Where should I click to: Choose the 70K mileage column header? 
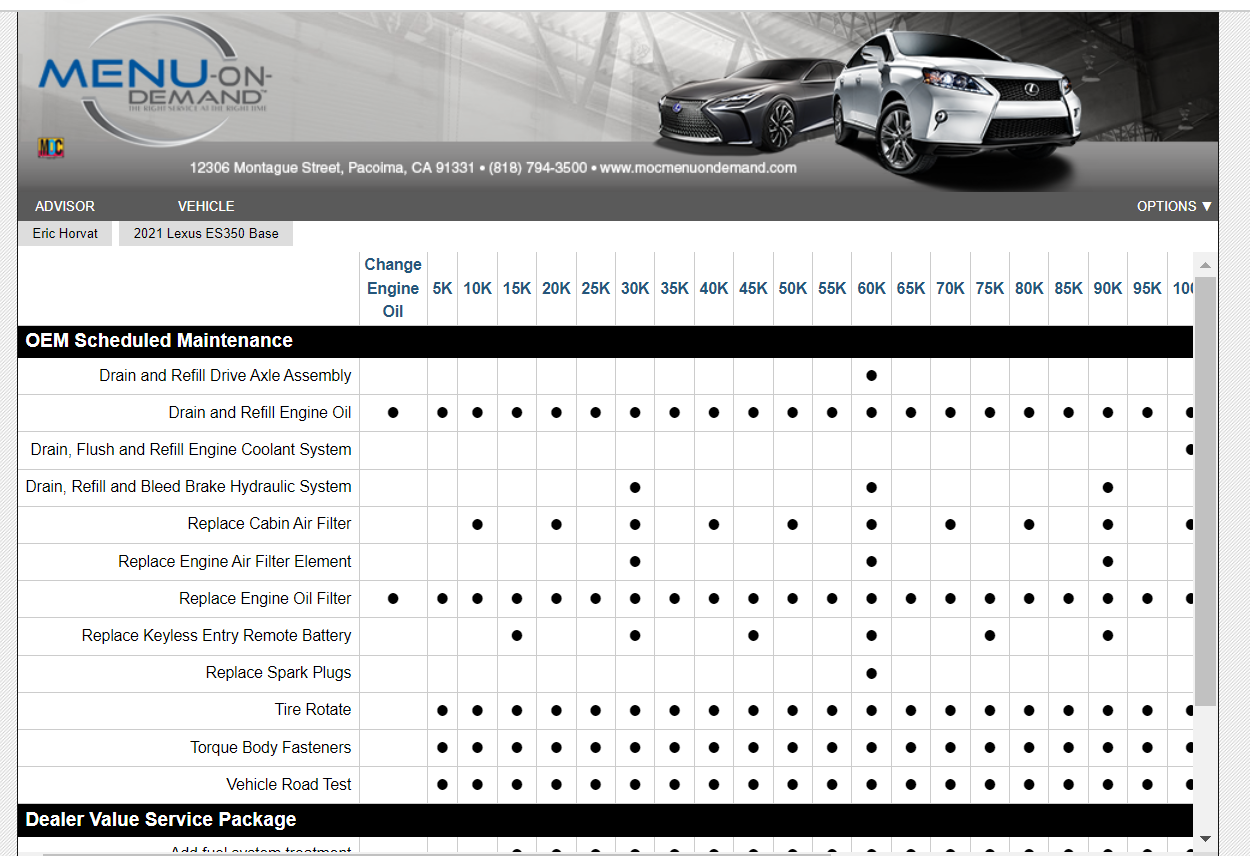tap(950, 288)
